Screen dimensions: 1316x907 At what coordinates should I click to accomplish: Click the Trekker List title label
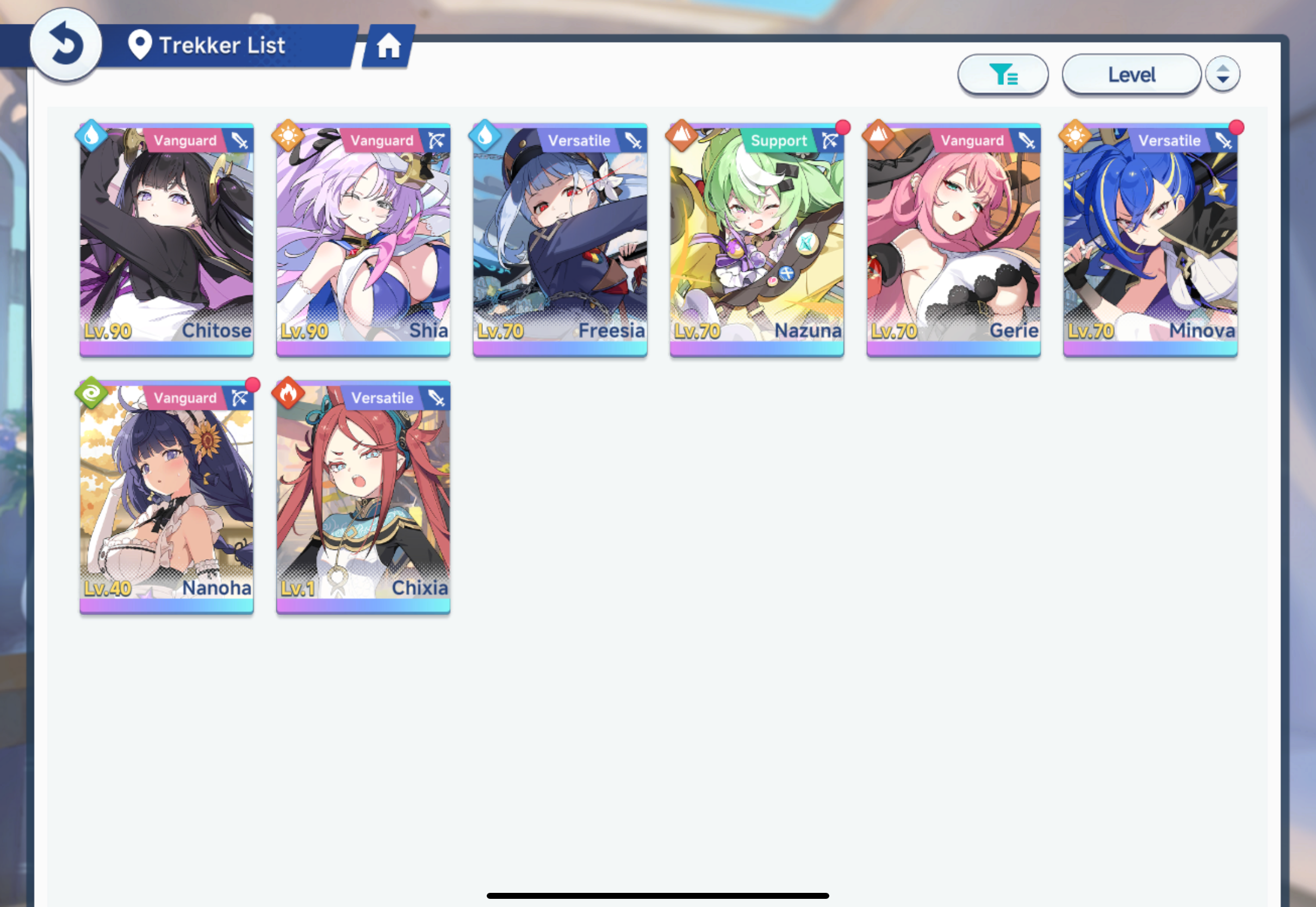222,46
